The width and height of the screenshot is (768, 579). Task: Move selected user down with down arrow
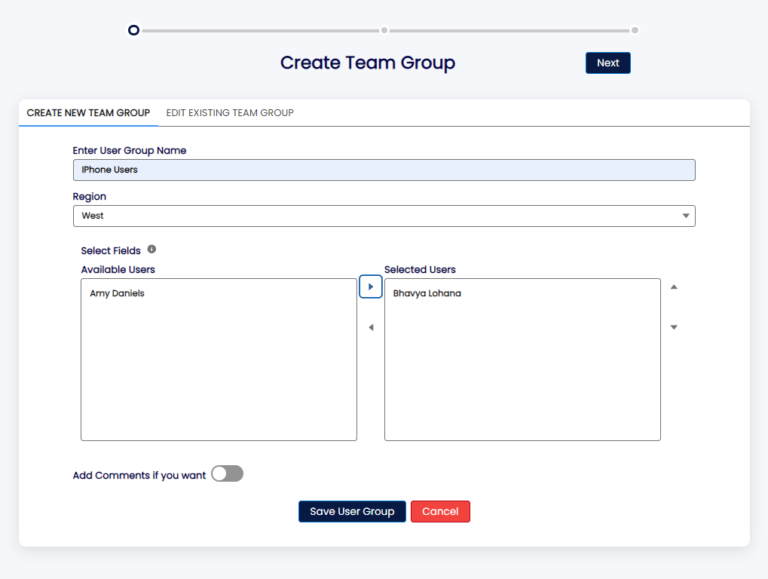pyautogui.click(x=674, y=327)
